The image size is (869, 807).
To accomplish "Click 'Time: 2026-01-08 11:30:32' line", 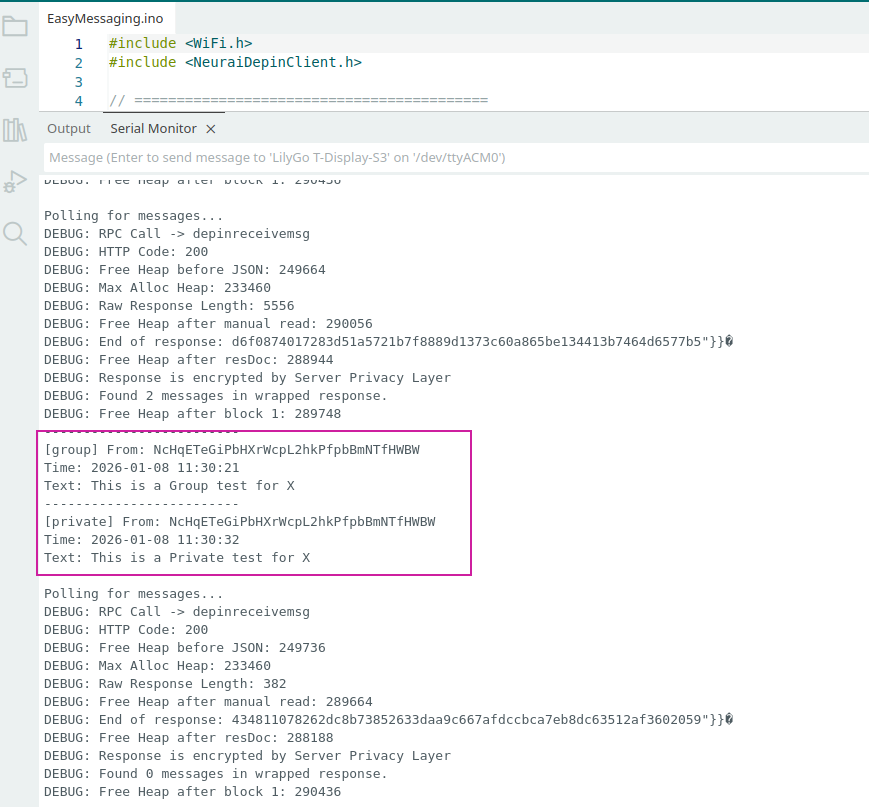I will point(142,540).
